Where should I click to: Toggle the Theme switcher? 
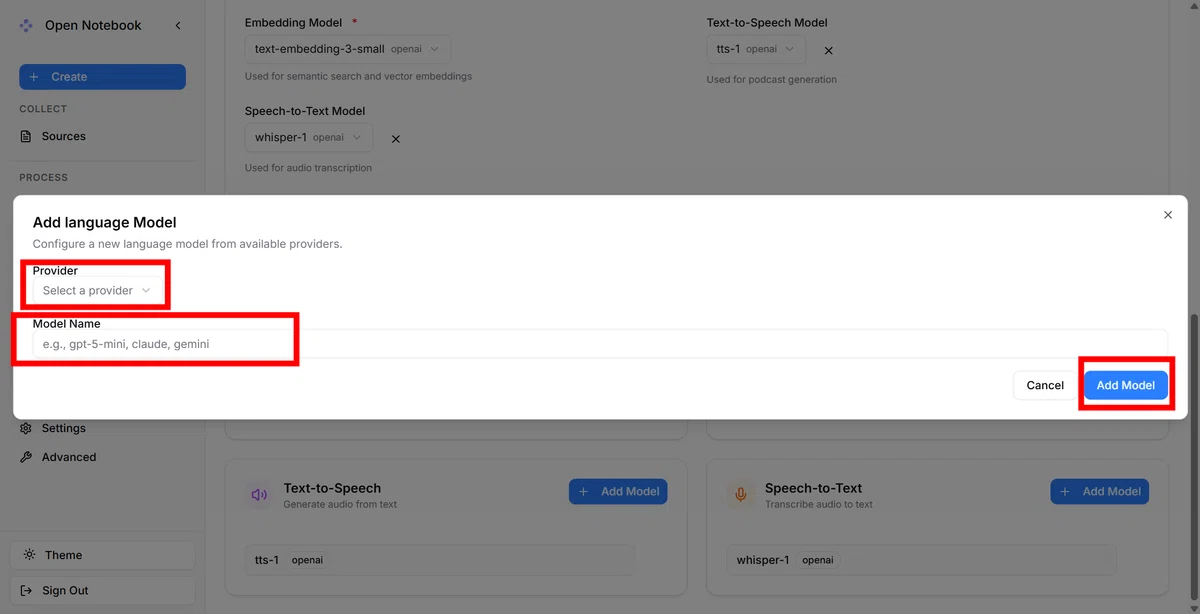102,555
